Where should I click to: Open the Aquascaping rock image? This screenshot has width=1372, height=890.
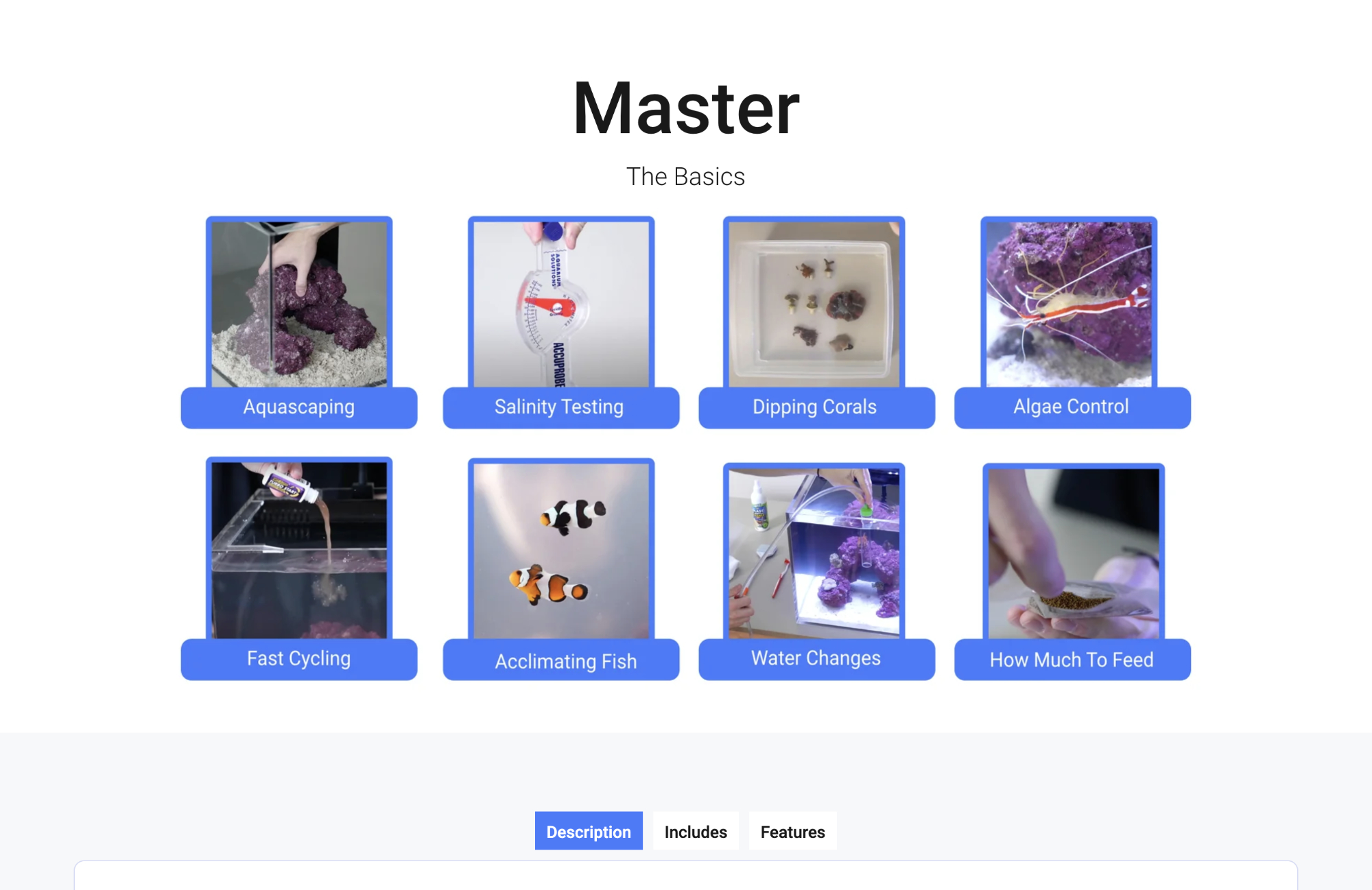299,304
